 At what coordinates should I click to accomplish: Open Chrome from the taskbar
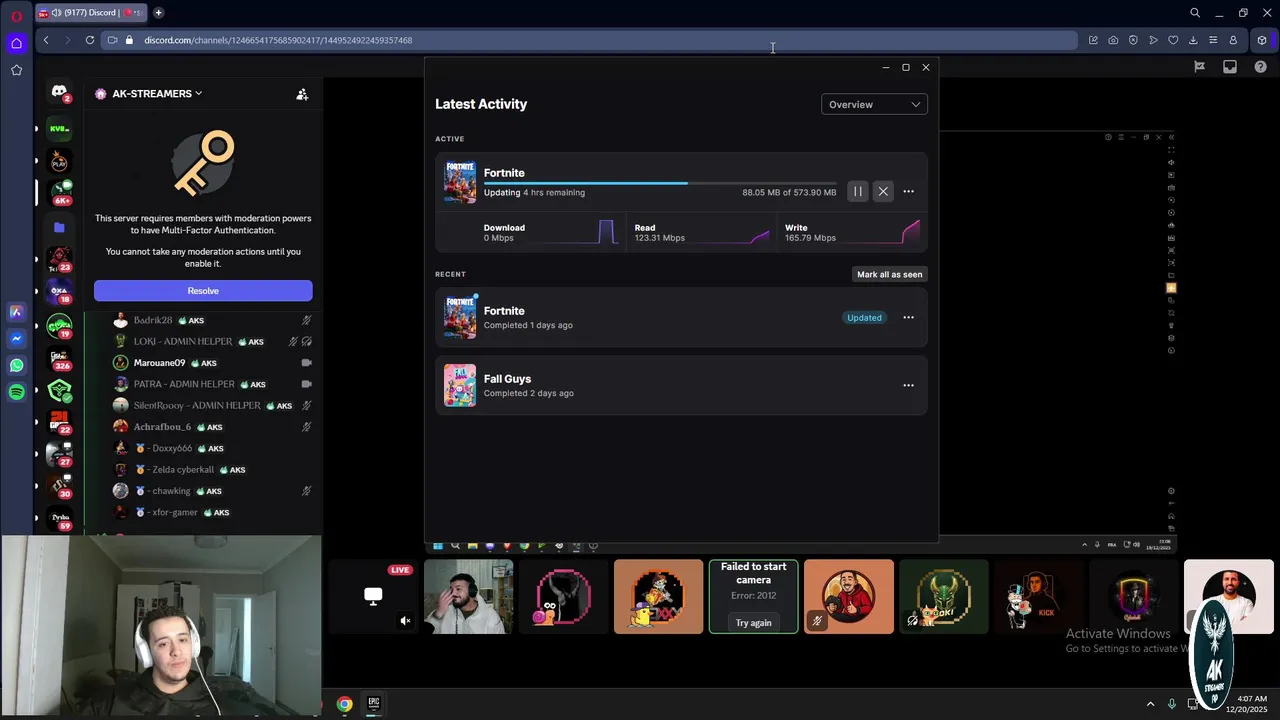click(x=344, y=704)
